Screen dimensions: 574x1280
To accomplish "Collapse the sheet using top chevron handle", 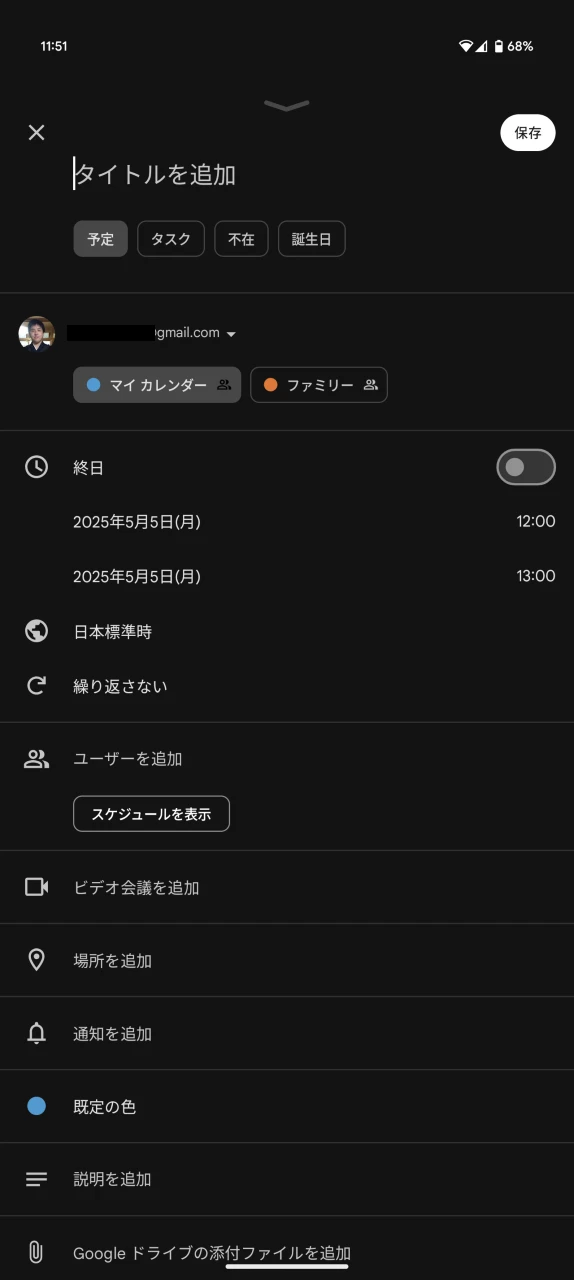I will coord(287,105).
